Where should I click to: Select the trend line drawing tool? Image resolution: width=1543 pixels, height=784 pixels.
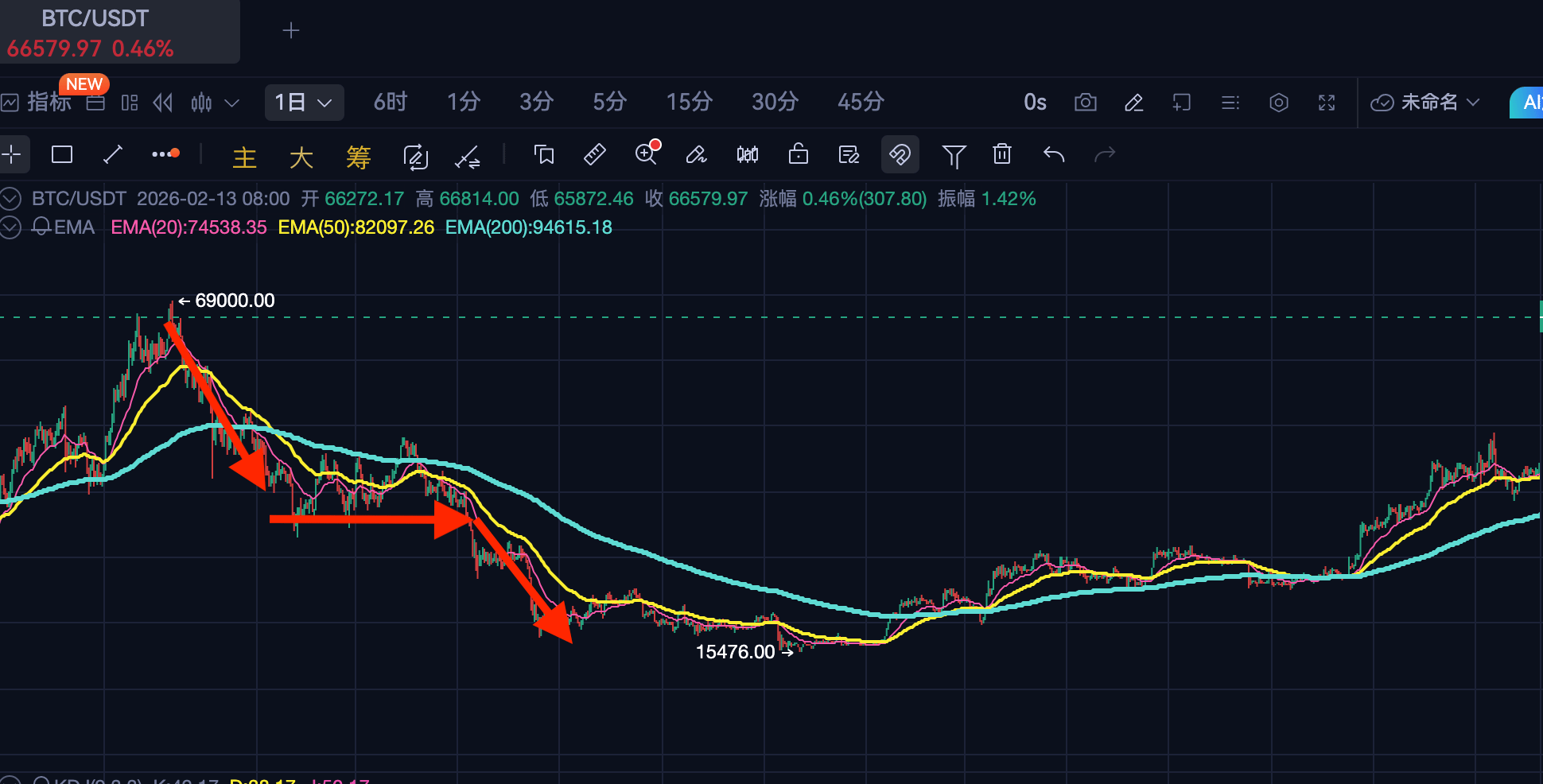click(113, 154)
